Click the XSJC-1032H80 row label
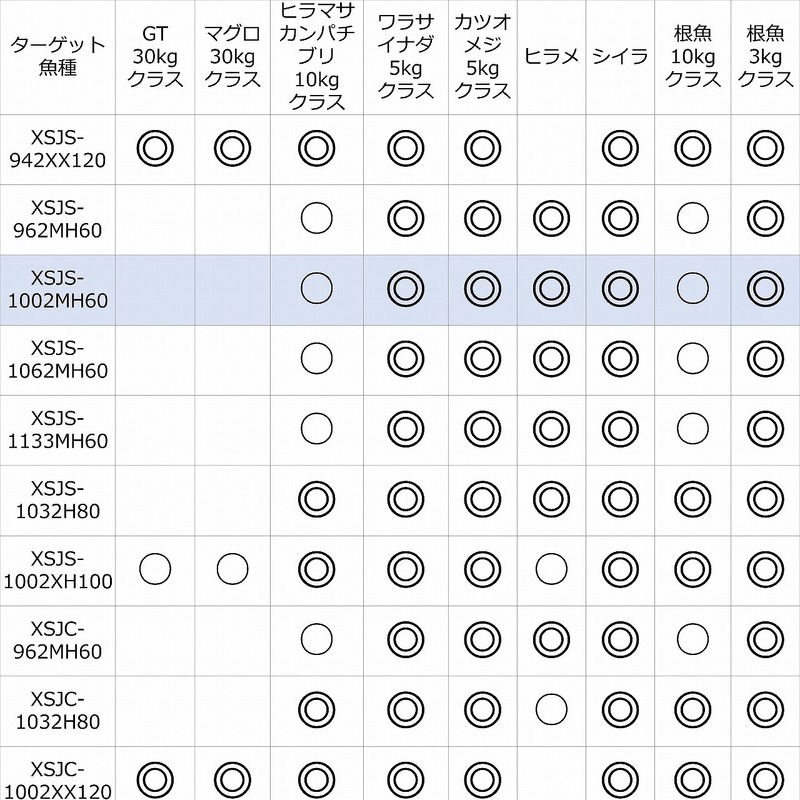The height and width of the screenshot is (800, 800). point(57,708)
